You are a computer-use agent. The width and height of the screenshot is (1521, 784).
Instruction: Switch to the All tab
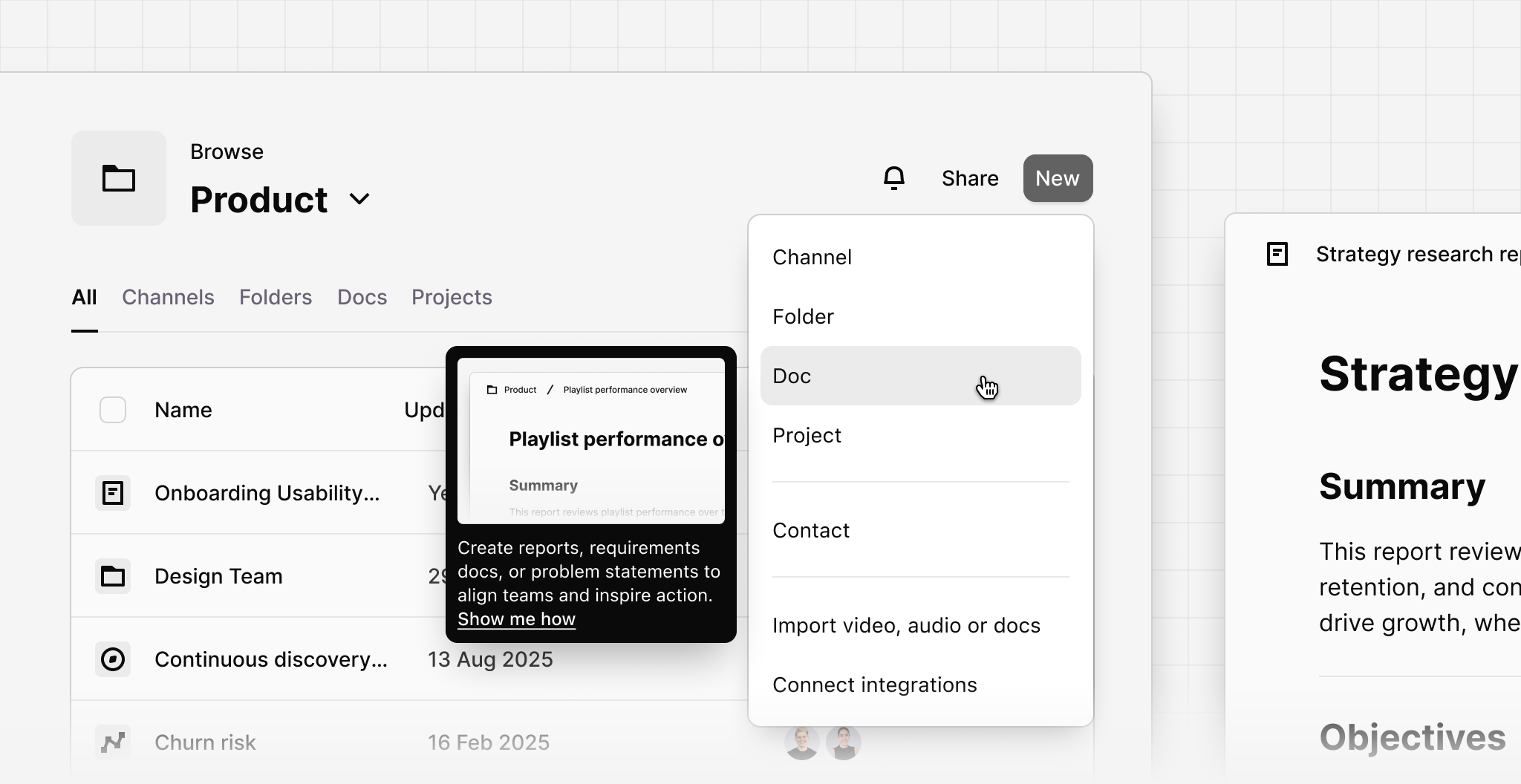tap(85, 297)
